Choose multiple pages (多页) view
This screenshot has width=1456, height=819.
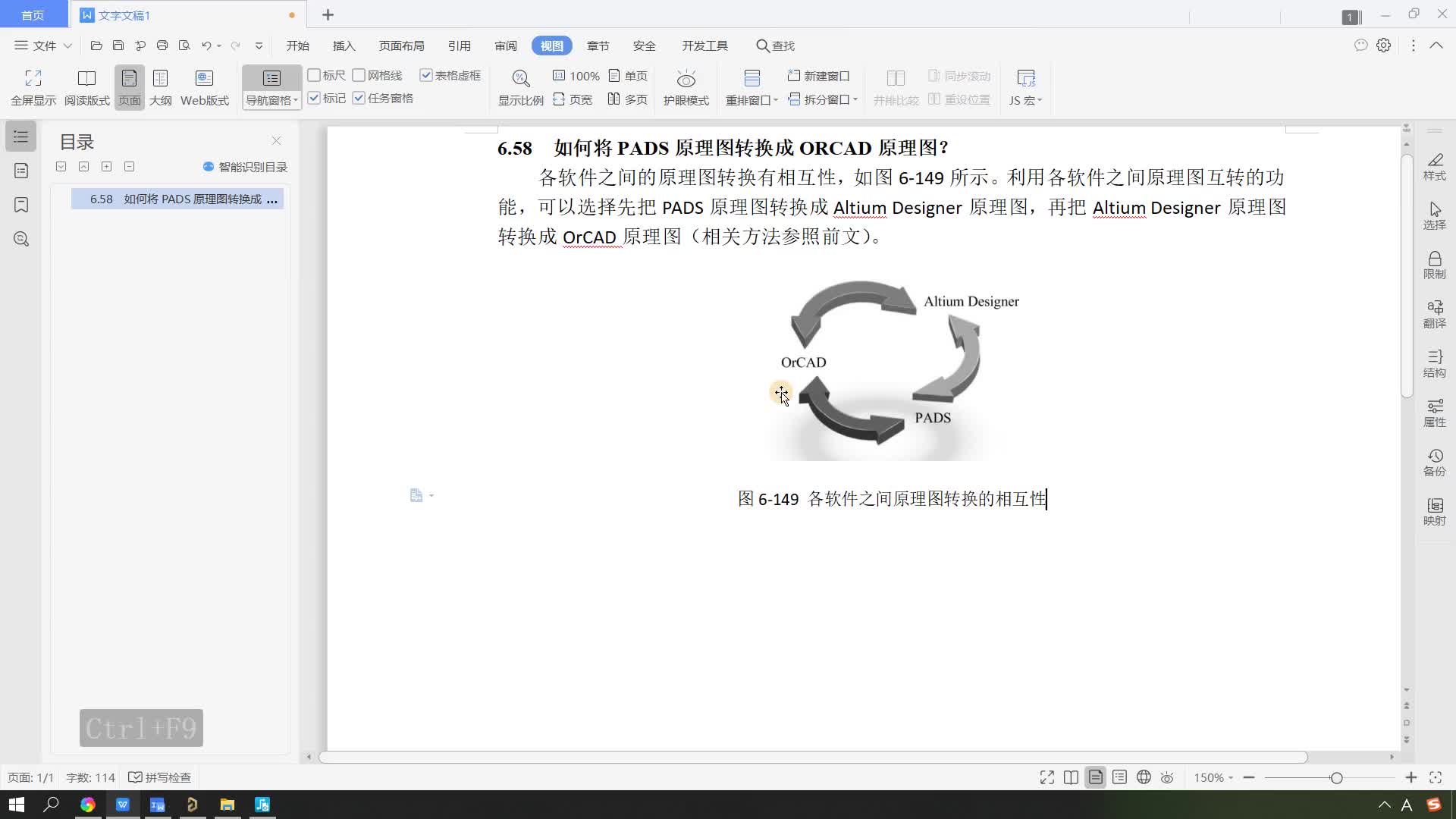coord(628,99)
